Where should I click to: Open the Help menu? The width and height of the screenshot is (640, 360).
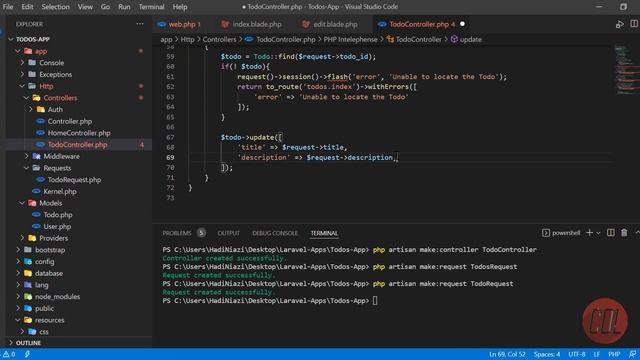[180, 7]
